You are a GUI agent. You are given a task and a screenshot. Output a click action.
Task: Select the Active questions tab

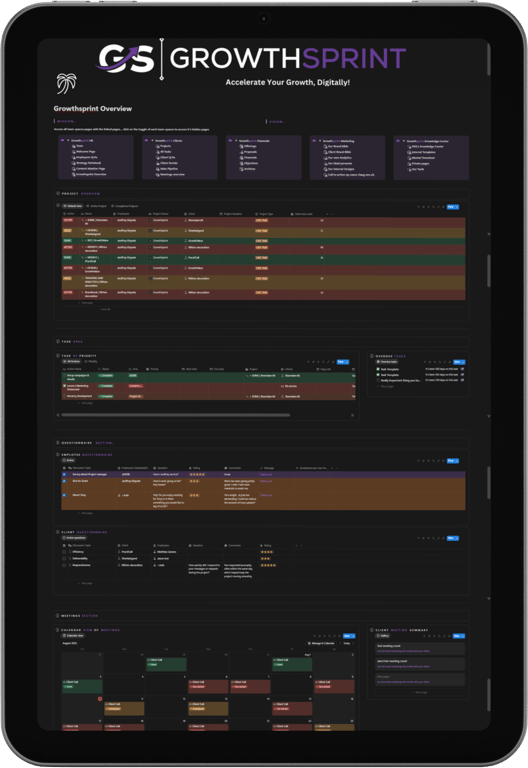74,538
